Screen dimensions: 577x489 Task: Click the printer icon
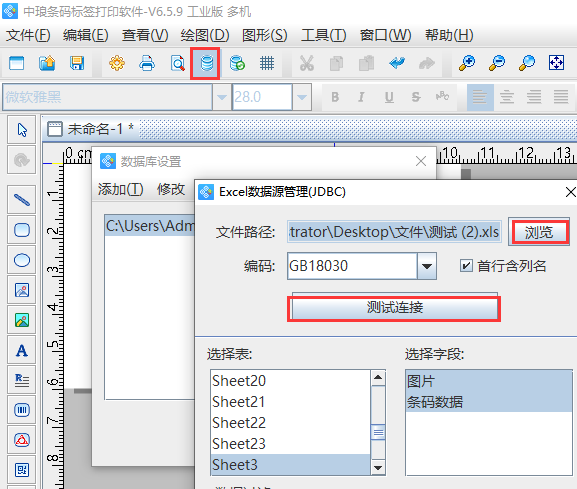click(147, 63)
